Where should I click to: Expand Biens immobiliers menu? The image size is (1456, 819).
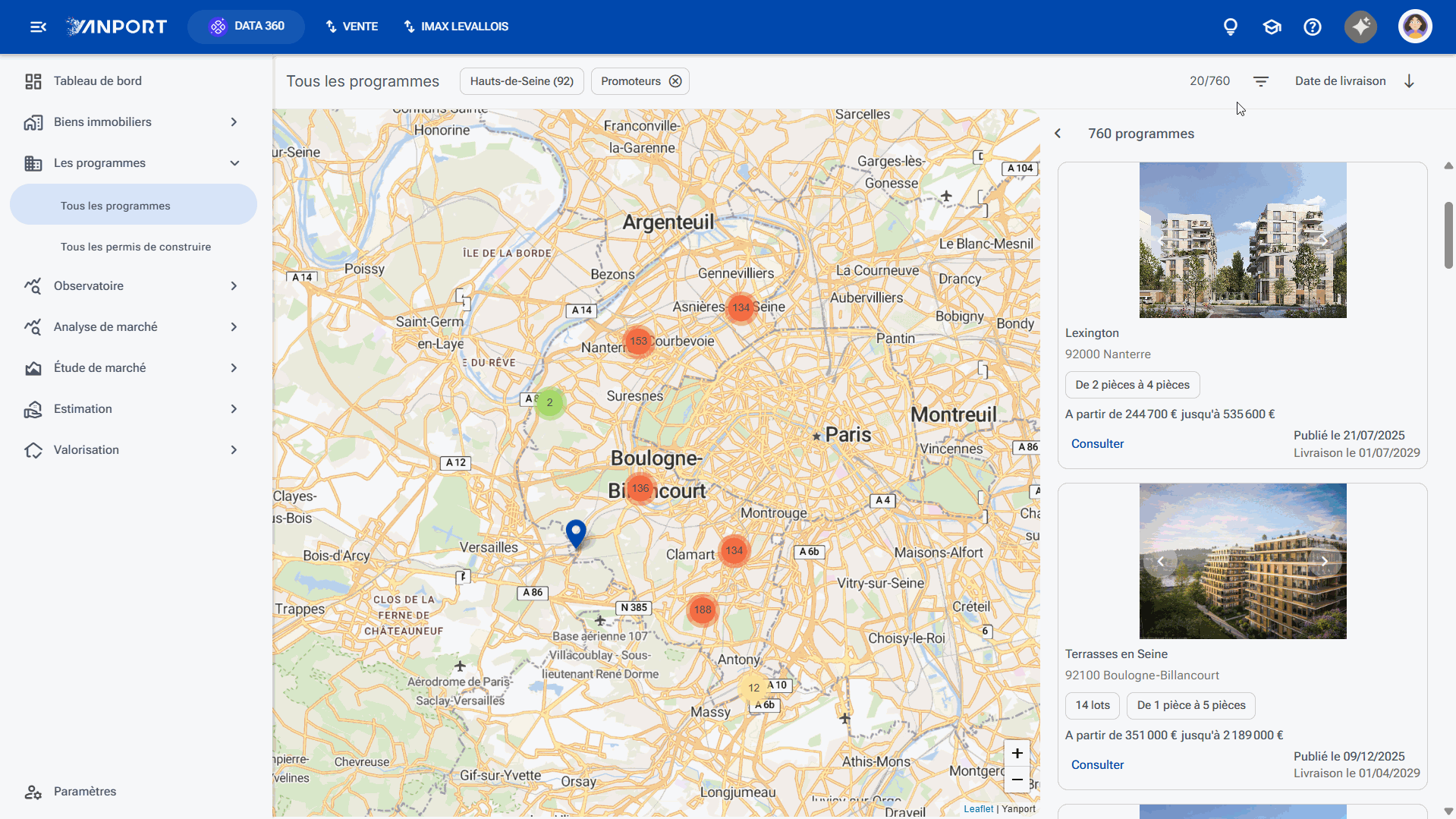pyautogui.click(x=134, y=122)
